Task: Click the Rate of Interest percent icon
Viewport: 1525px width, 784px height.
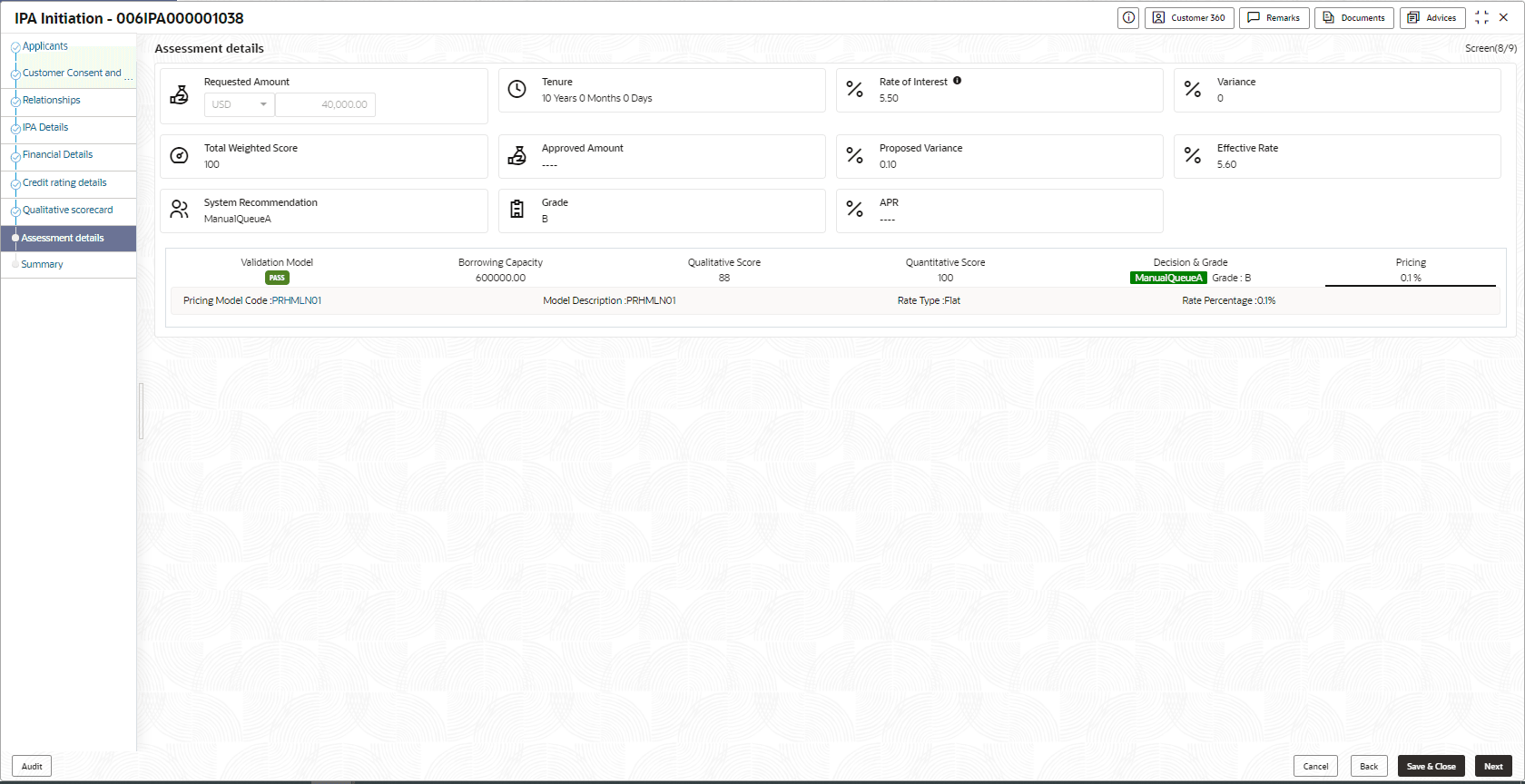Action: (854, 89)
